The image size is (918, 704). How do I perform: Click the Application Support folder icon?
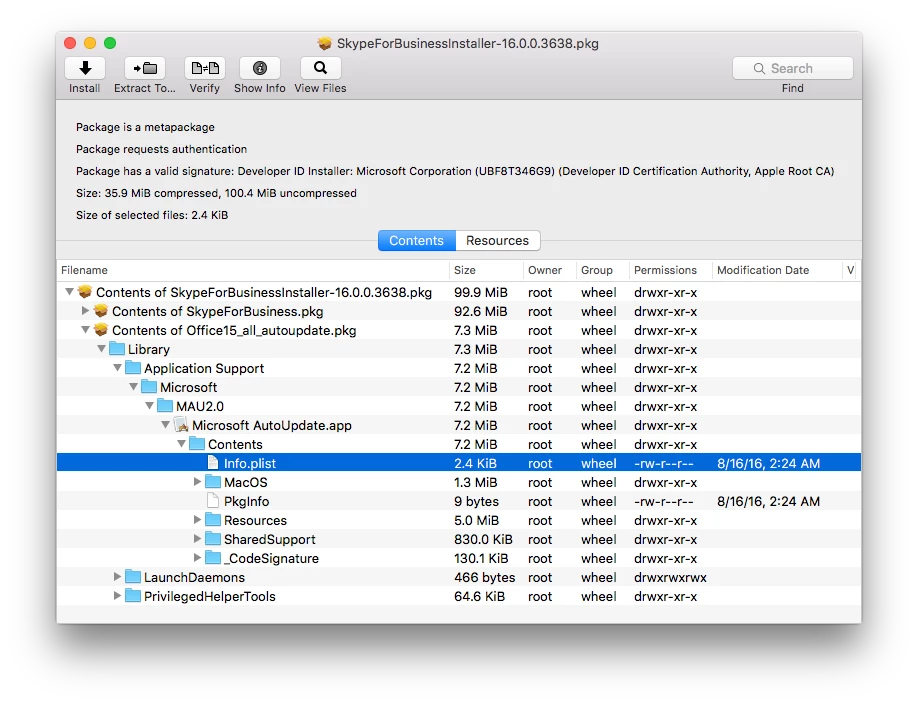click(133, 368)
